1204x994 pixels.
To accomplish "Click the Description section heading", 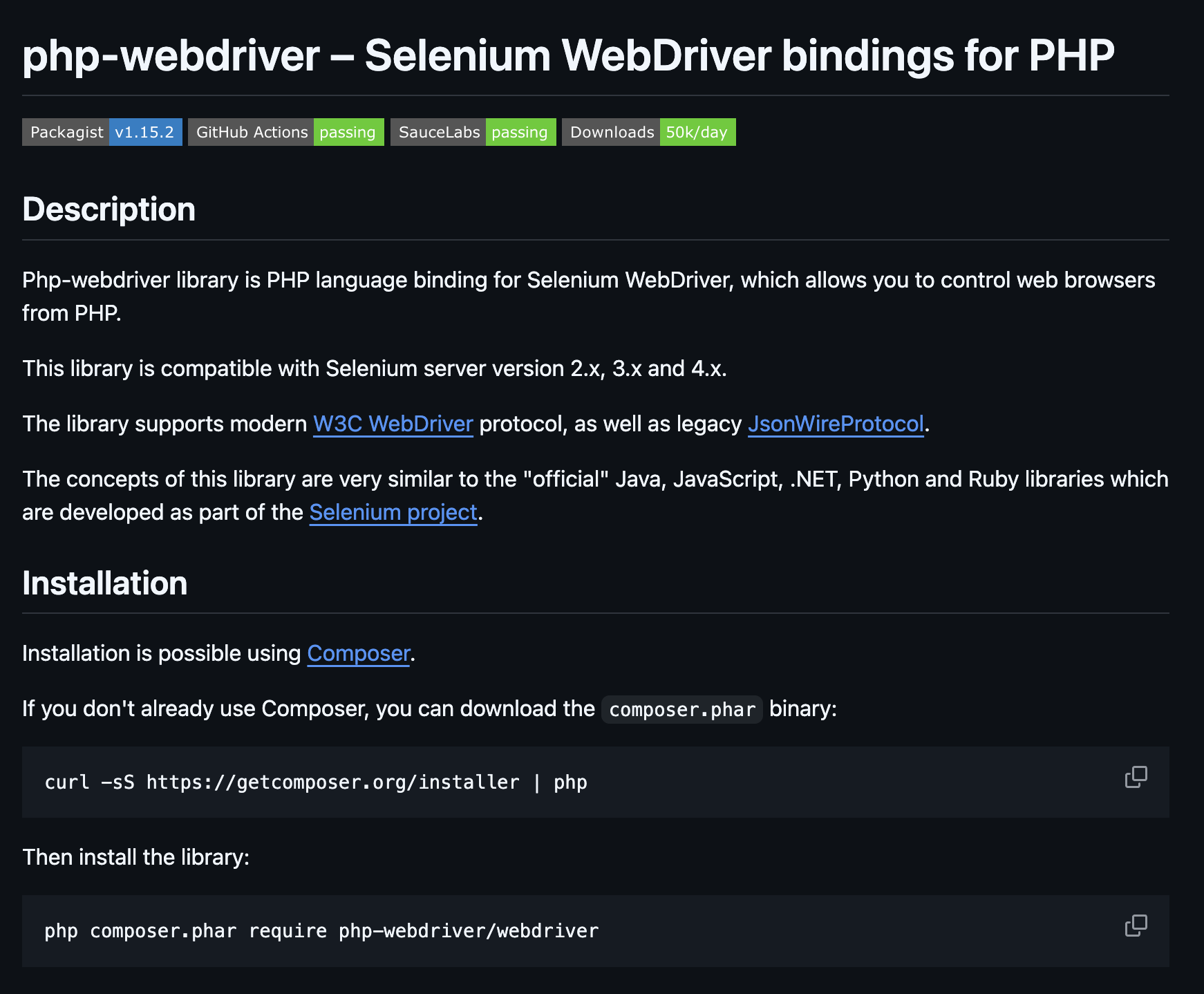I will (109, 209).
